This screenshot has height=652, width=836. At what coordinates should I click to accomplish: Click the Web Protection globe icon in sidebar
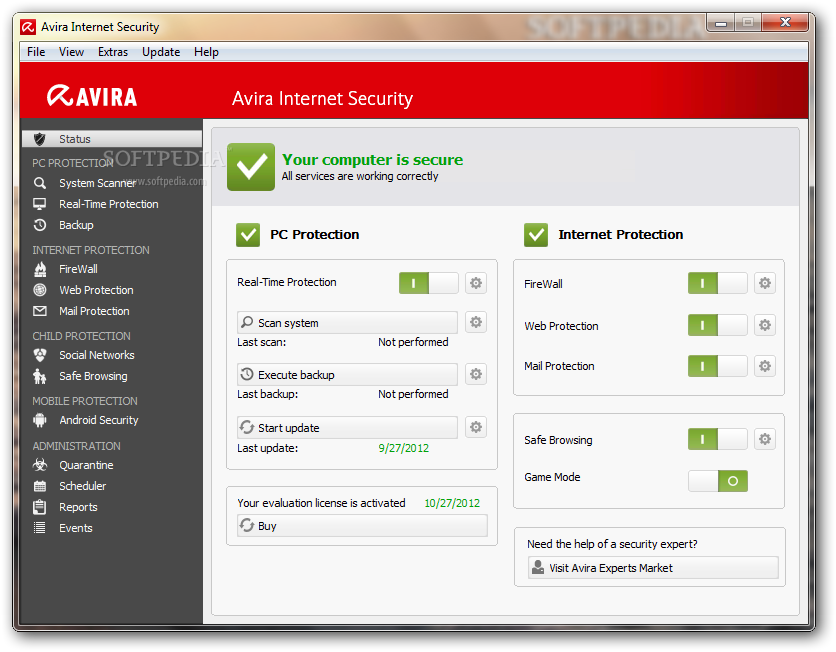39,289
